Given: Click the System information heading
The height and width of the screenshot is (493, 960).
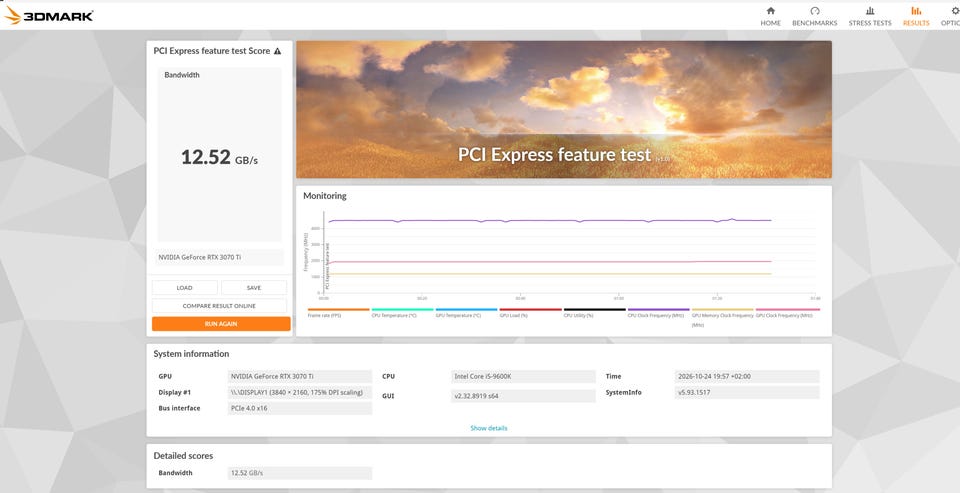Looking at the screenshot, I should click(x=191, y=354).
